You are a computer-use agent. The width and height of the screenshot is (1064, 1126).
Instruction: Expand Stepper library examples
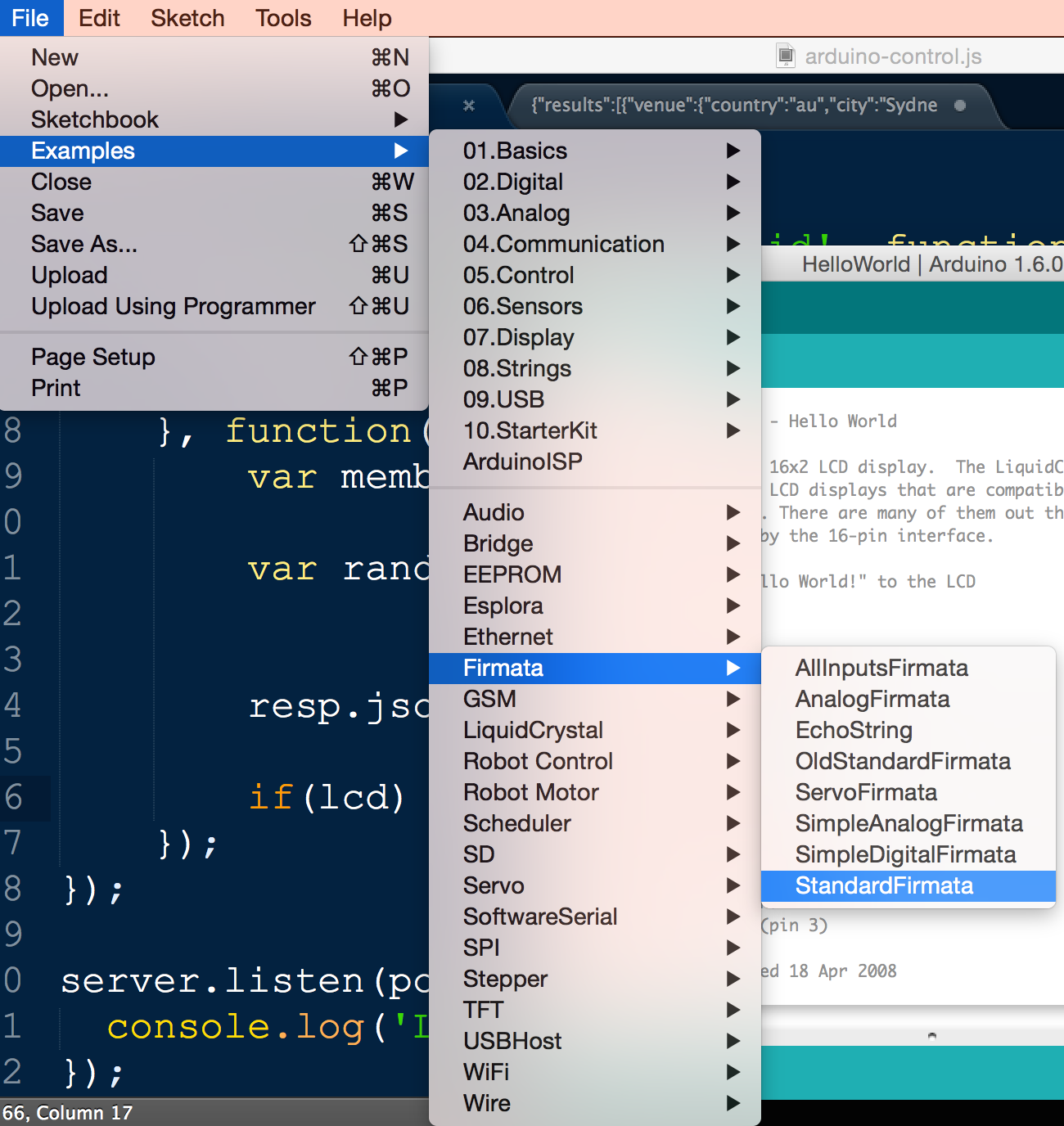pyautogui.click(x=595, y=979)
